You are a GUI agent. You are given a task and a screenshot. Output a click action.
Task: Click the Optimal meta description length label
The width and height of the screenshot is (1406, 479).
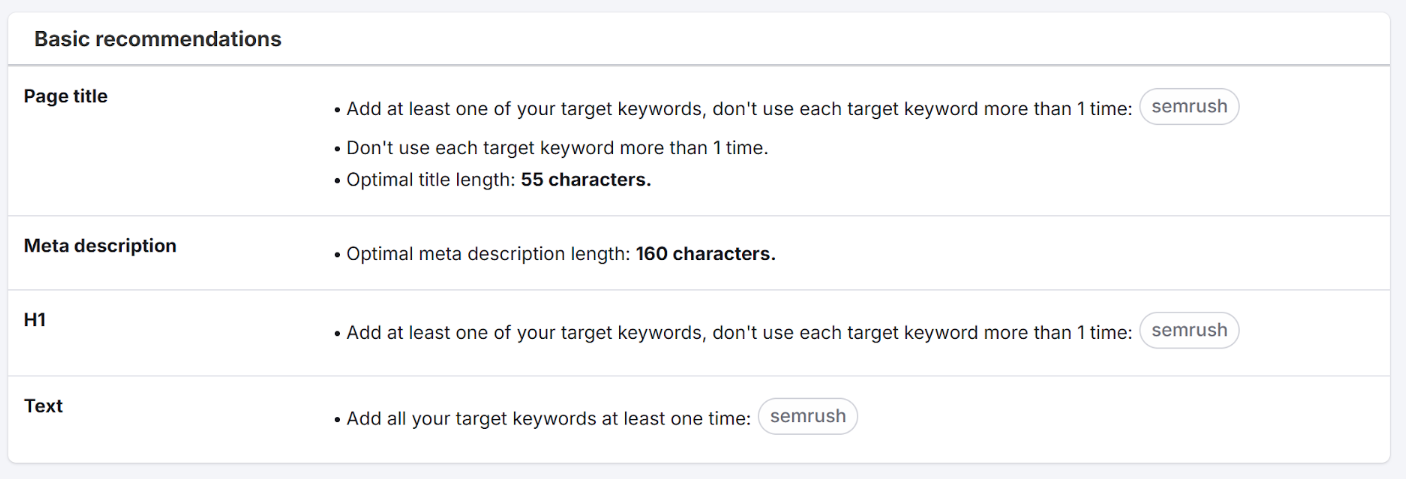click(x=489, y=254)
